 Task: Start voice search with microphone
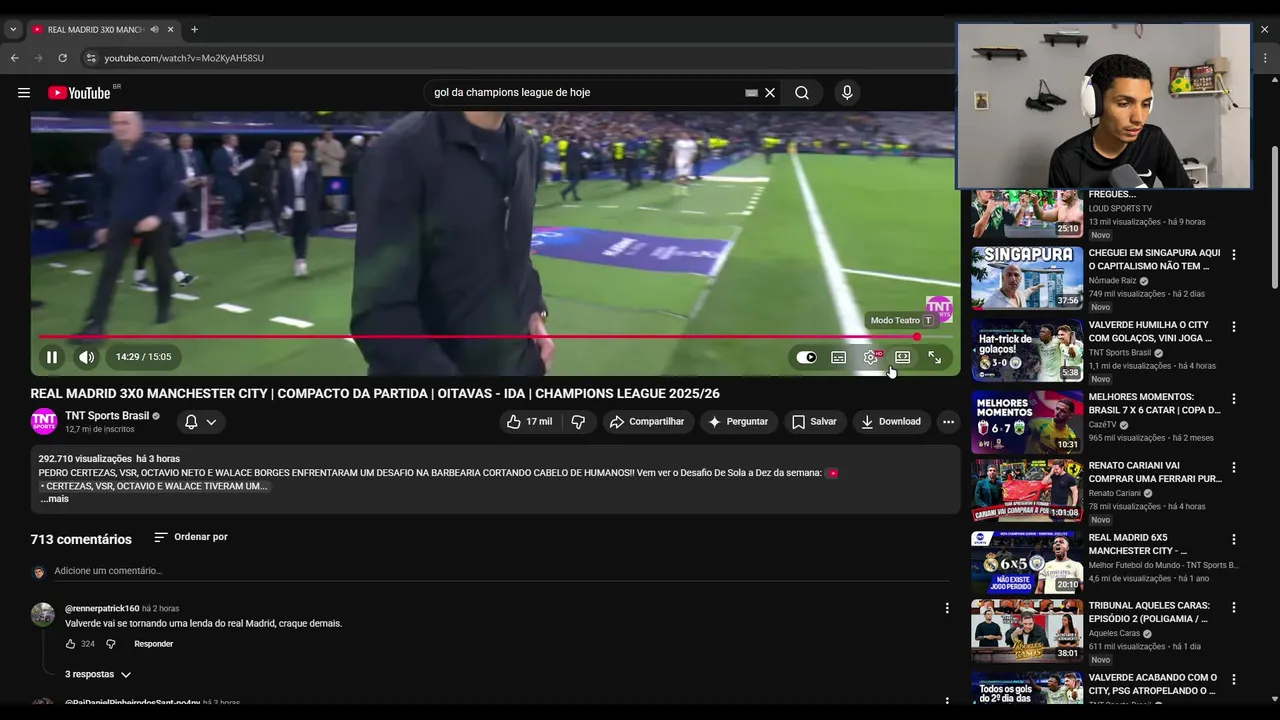(x=847, y=93)
